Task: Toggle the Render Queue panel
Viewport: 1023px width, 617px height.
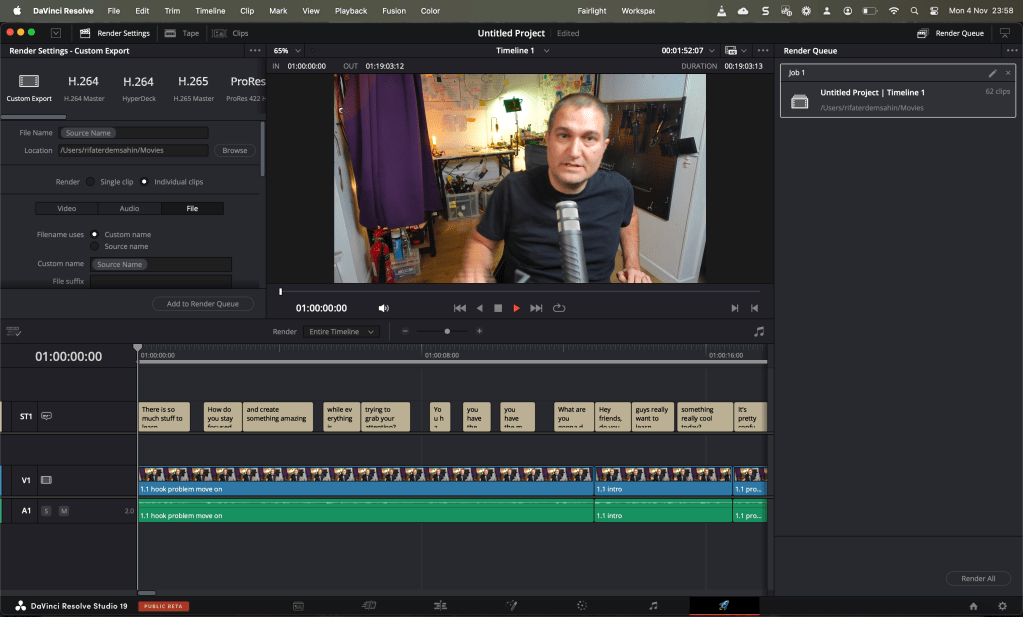Action: pyautogui.click(x=951, y=33)
